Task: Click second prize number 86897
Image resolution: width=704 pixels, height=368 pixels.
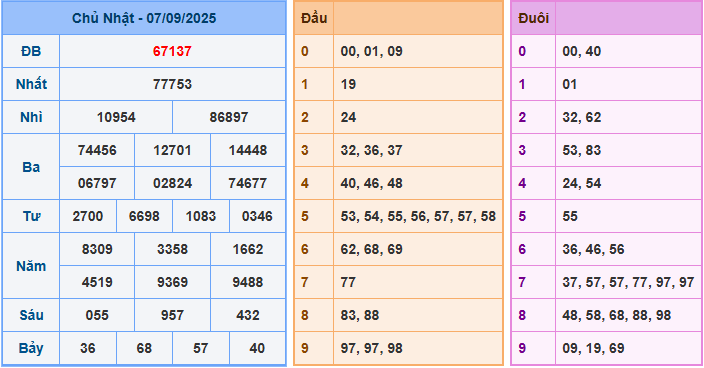Action: click(x=229, y=118)
